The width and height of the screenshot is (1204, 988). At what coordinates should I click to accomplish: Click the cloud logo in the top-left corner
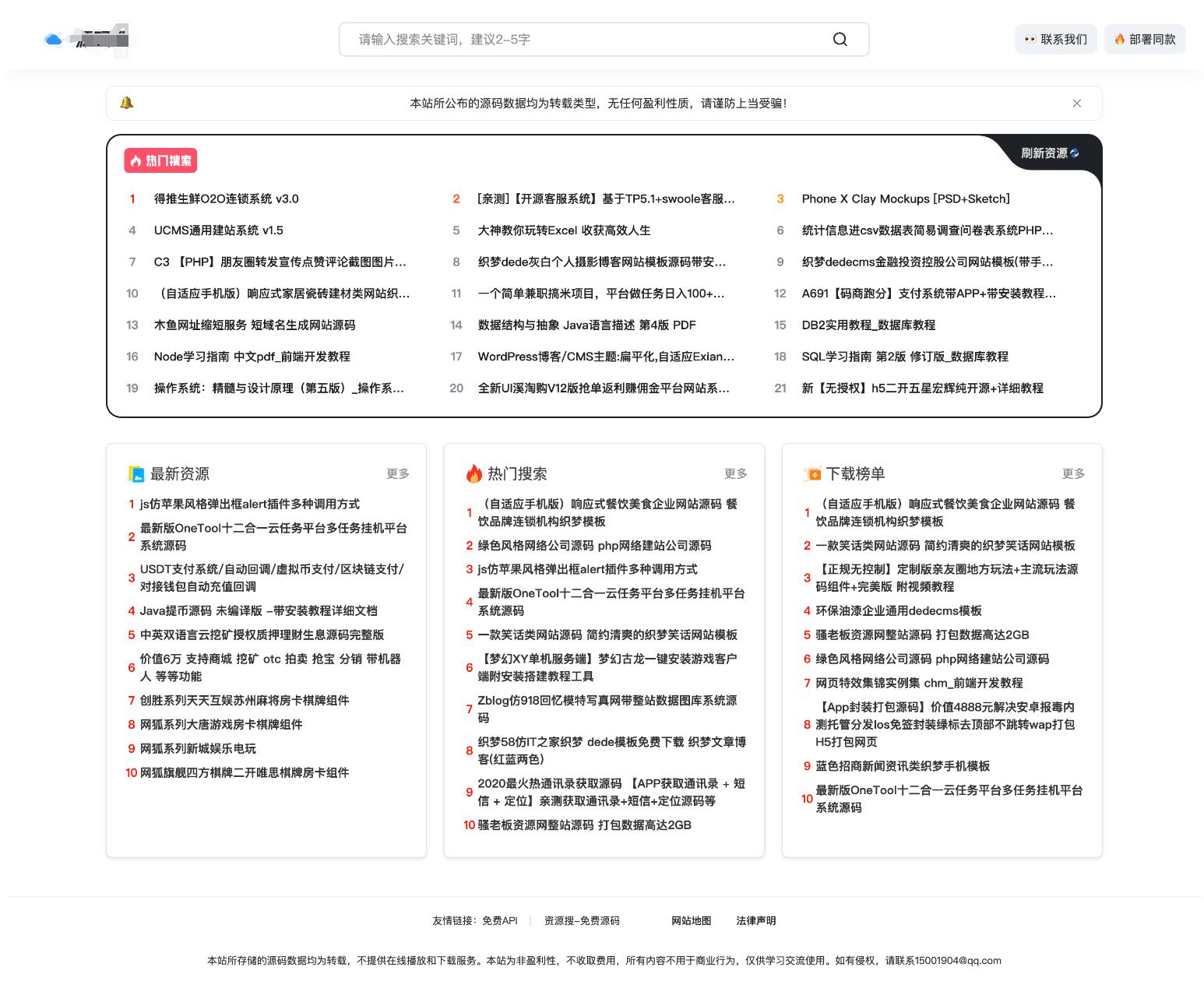[x=53, y=39]
